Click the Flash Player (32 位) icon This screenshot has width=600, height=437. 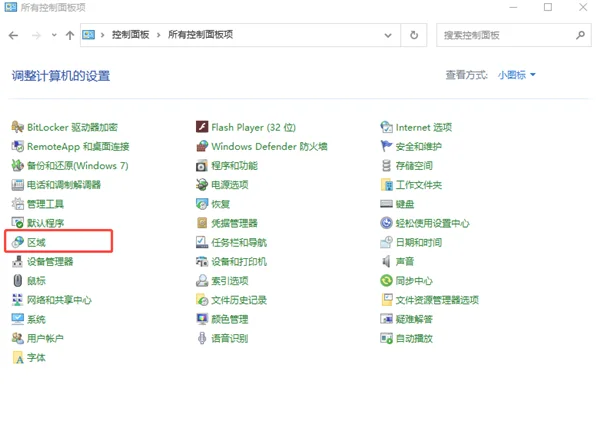(202, 128)
